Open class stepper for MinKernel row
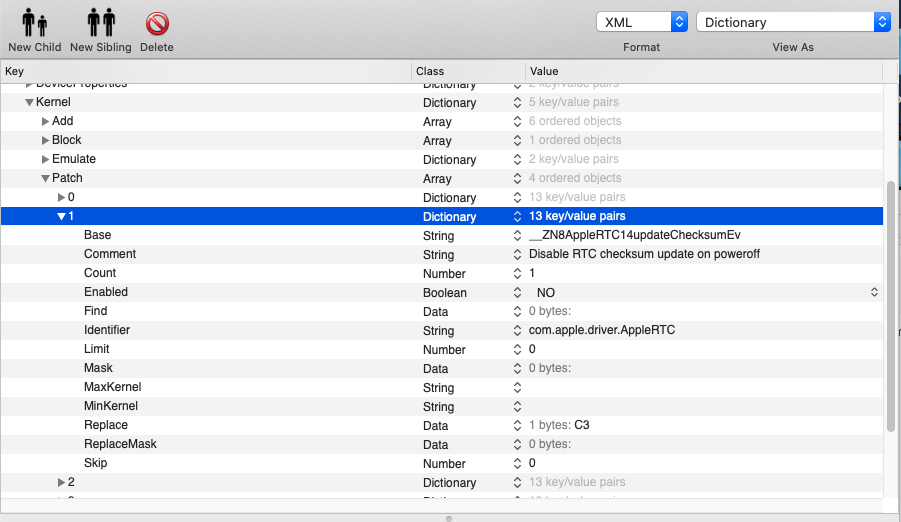 click(x=517, y=406)
